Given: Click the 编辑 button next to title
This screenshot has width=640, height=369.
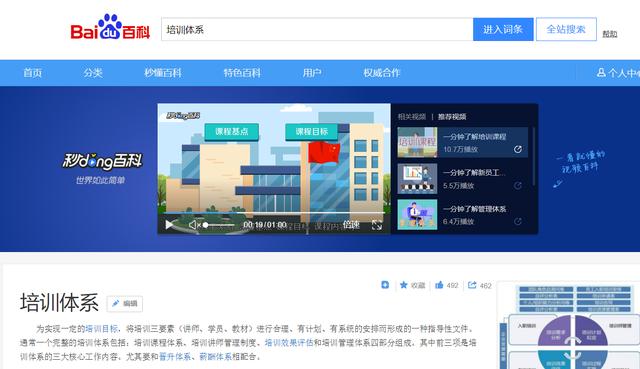Looking at the screenshot, I should pos(125,303).
